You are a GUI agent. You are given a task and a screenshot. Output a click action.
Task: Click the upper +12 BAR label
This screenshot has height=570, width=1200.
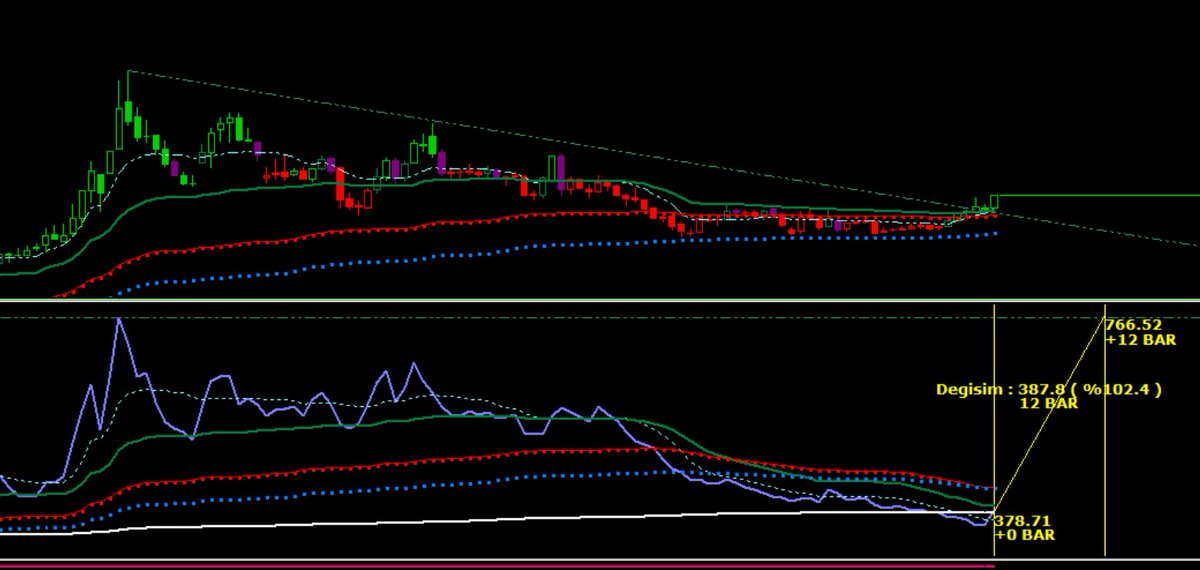pos(1140,340)
